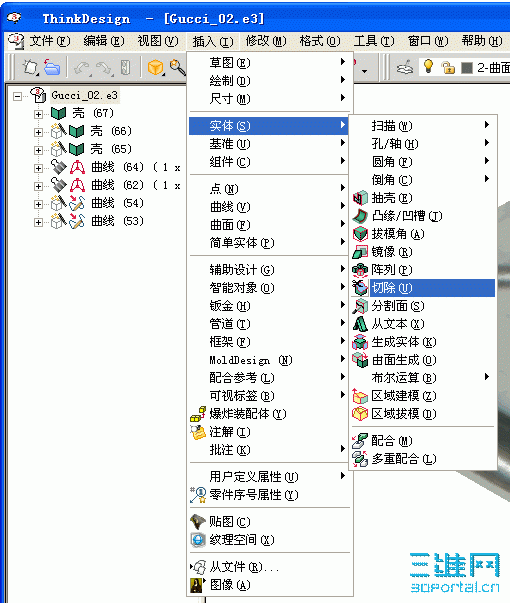Select 零件序号属性 (Y) entry

[269, 495]
